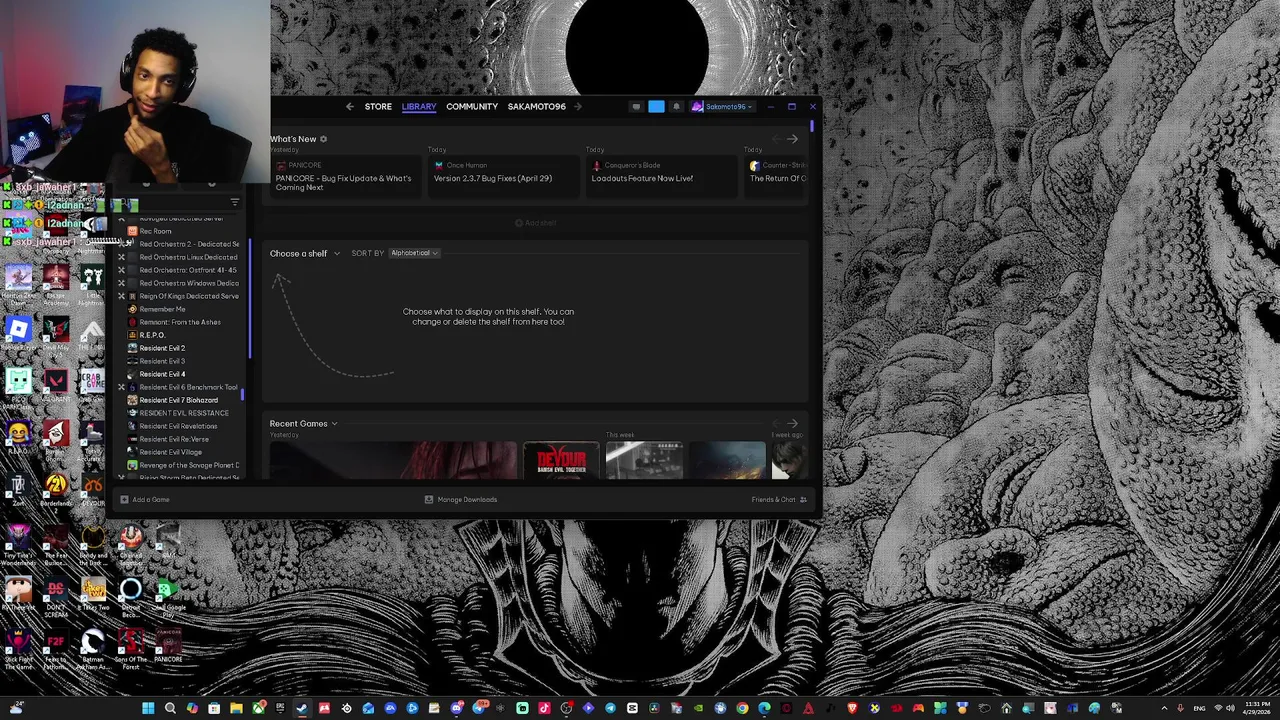Open PANICORE Bug Fix Update news
1280x720 pixels.
[344, 177]
